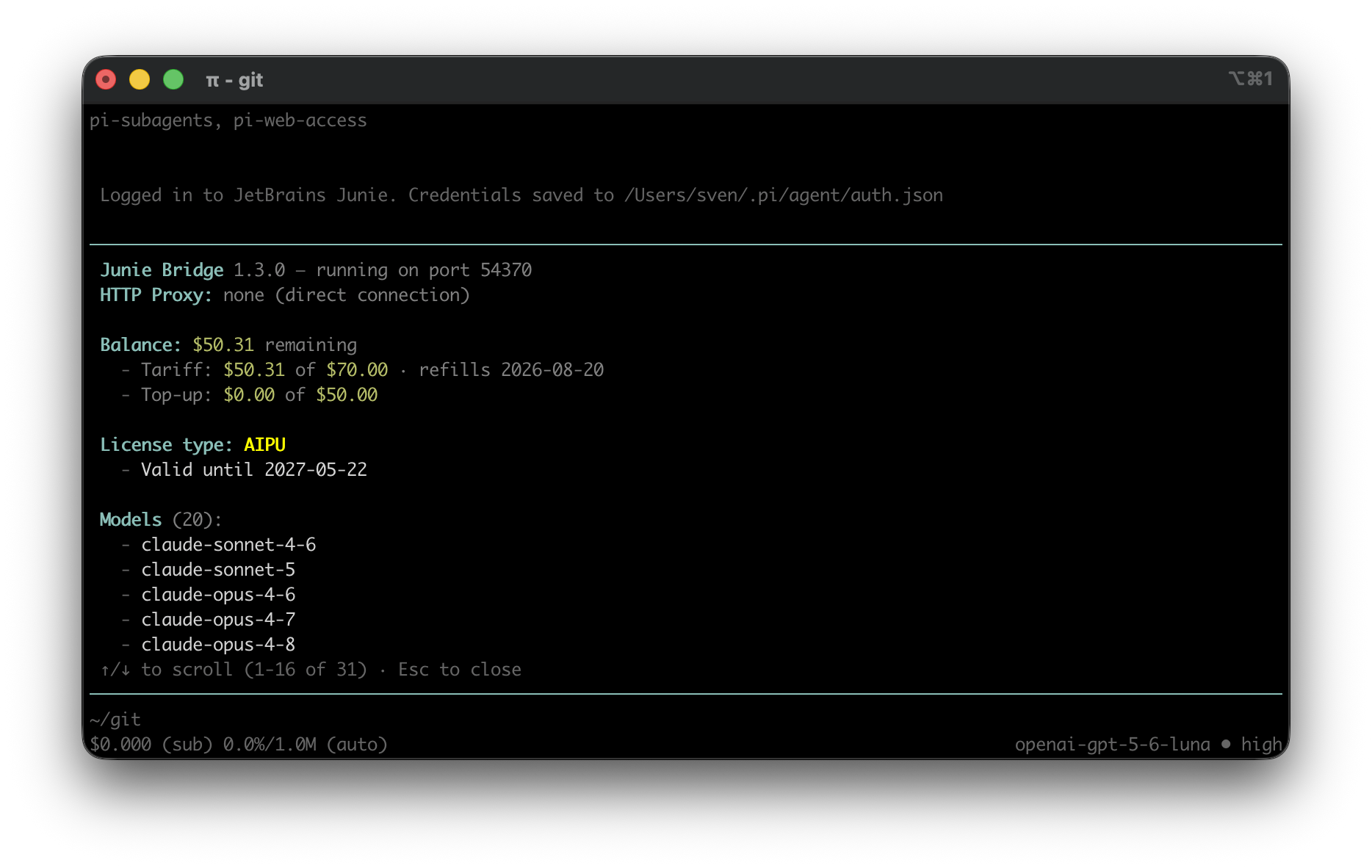
Task: Click the auth.json credentials path
Action: (x=784, y=195)
